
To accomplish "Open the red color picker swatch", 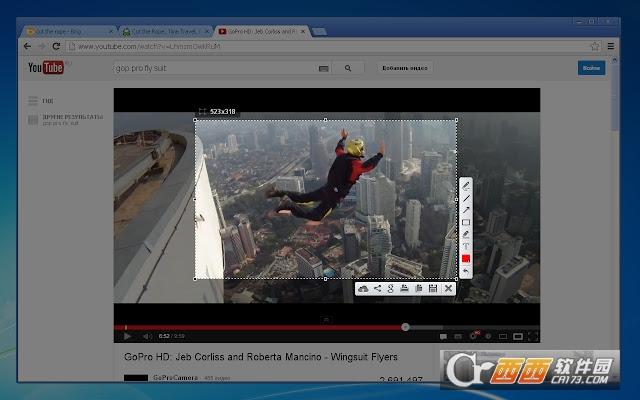I will pos(466,258).
